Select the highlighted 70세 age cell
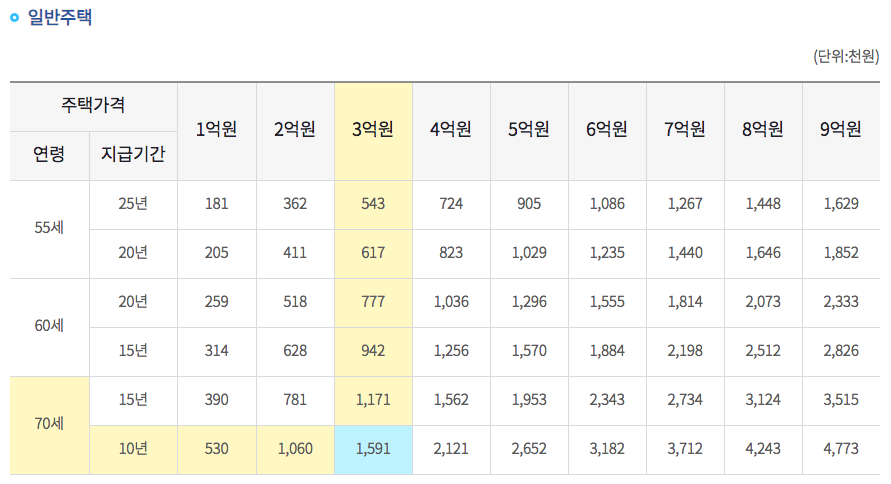This screenshot has width=891, height=484. tap(49, 425)
